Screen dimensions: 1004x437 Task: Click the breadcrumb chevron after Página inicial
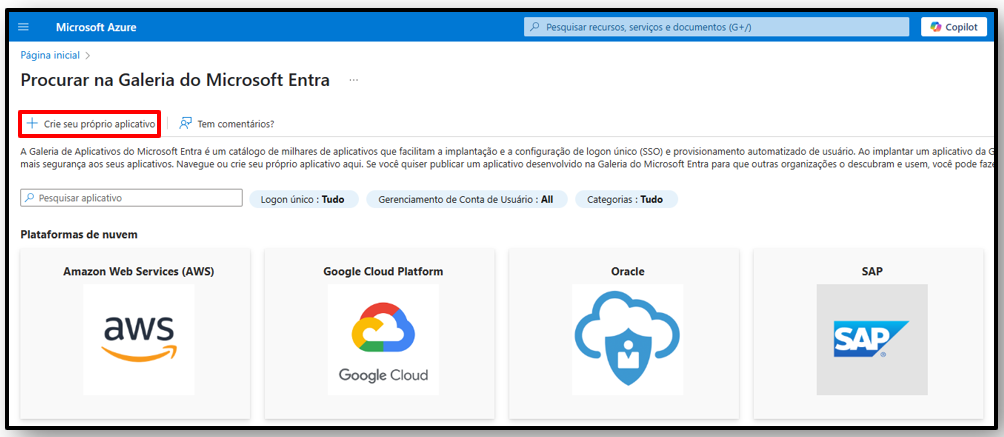pyautogui.click(x=87, y=56)
